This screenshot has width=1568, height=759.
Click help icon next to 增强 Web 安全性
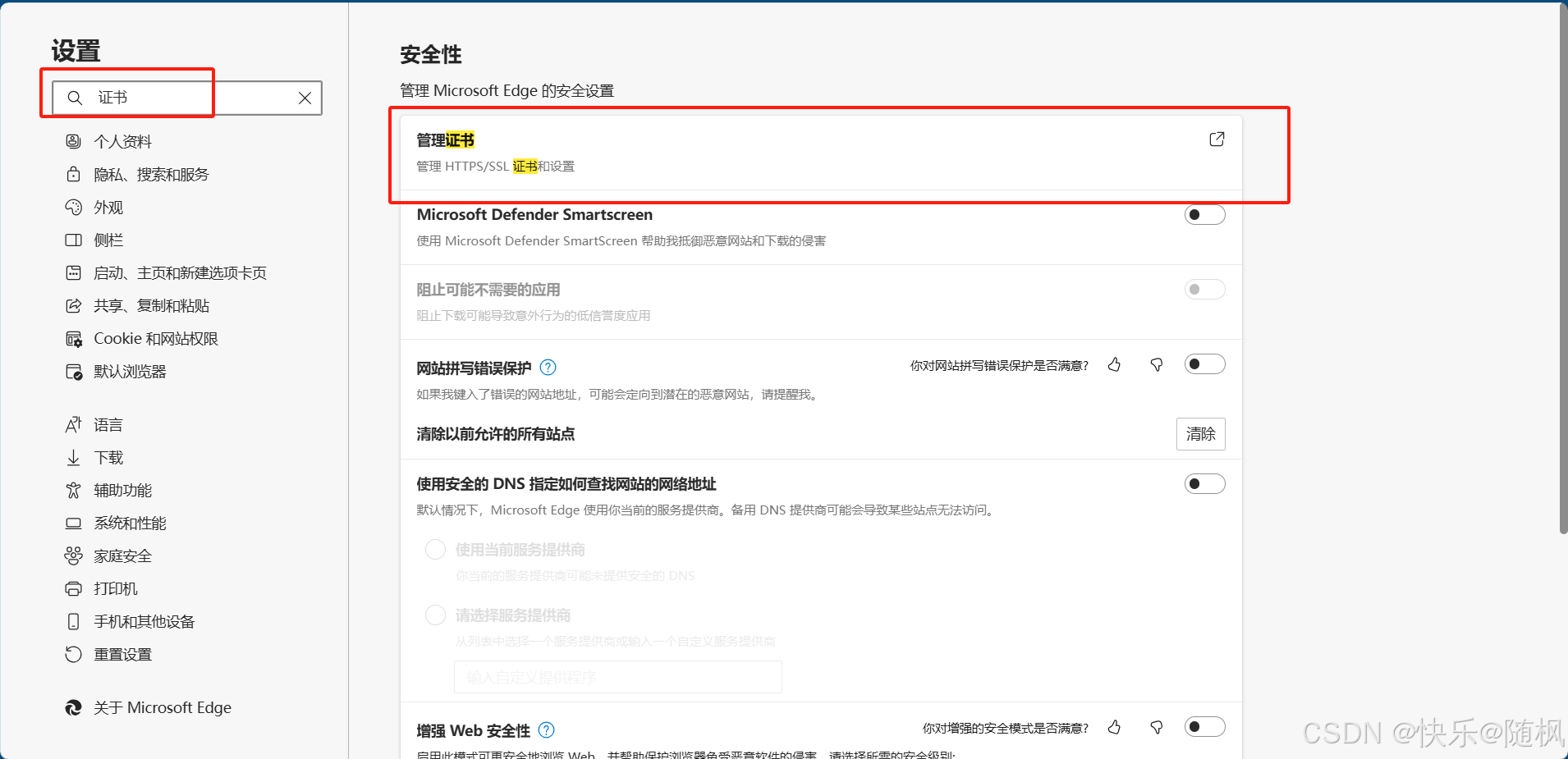pyautogui.click(x=547, y=730)
